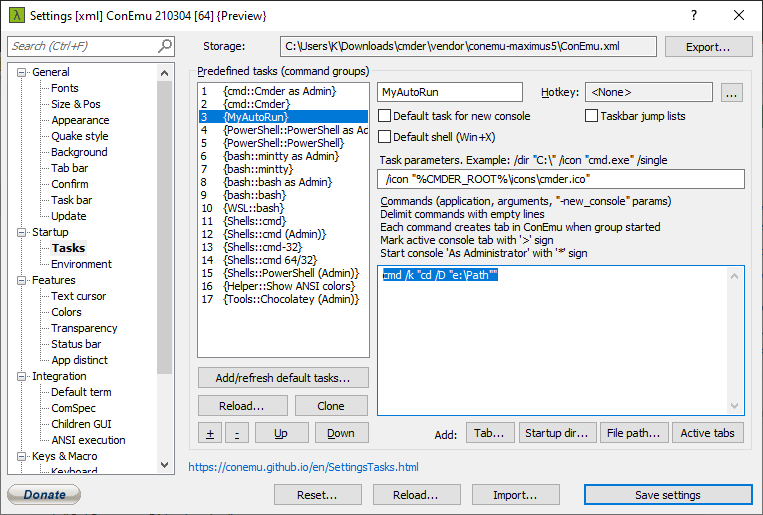Collapse the Integration tree node
Viewport: 763px width, 515px height.
point(21,376)
